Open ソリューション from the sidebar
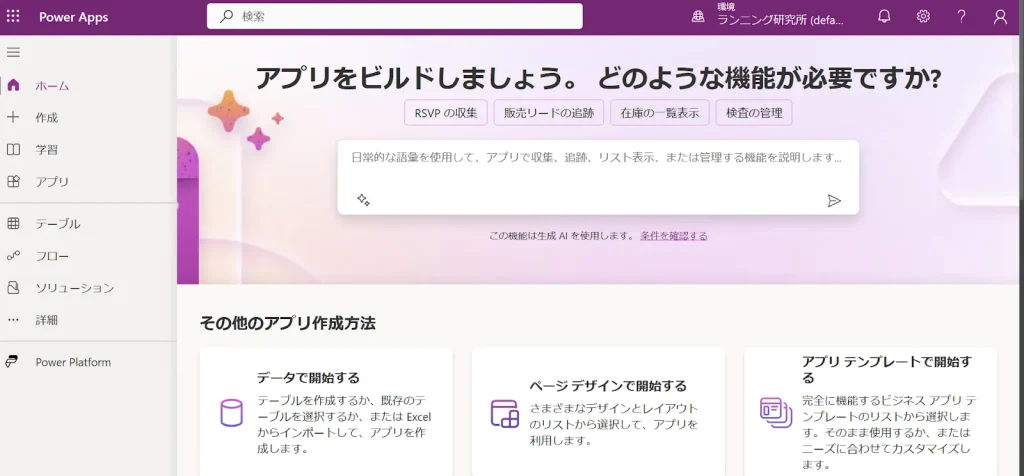The width and height of the screenshot is (1024, 476). [x=74, y=288]
